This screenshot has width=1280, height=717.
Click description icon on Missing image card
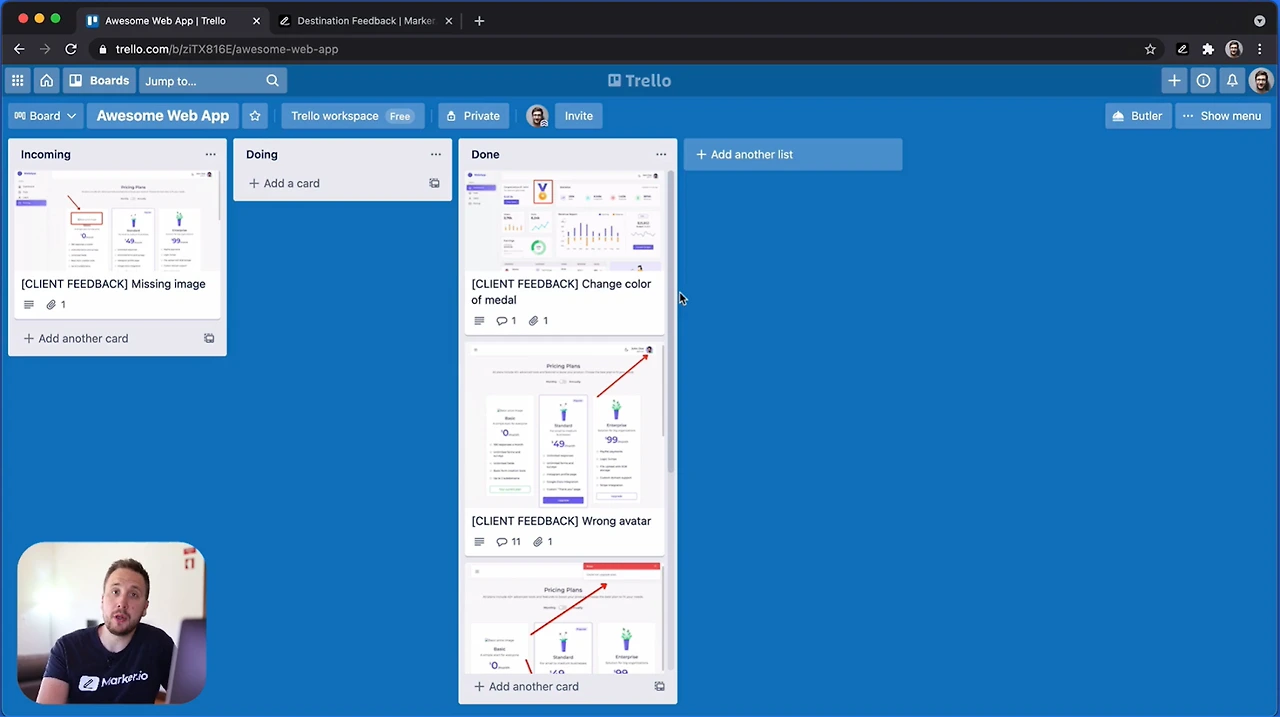pos(28,305)
